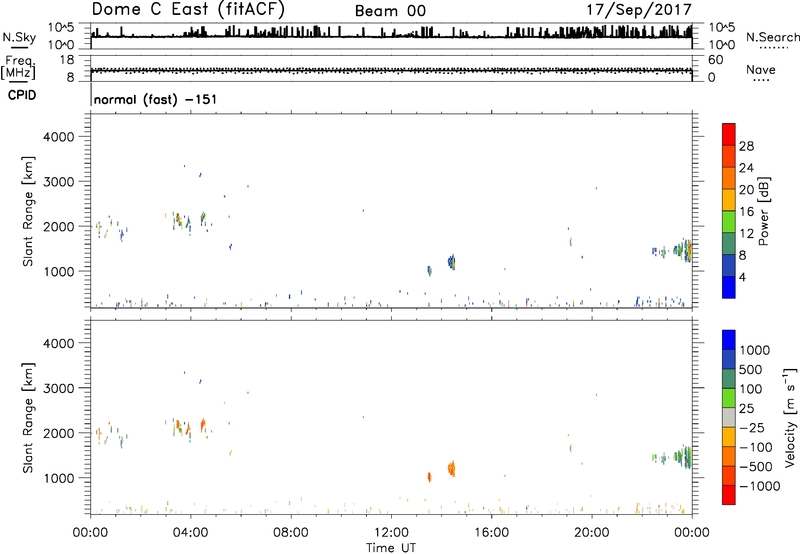The image size is (800, 554).
Task: Click the "4" label on the power color bar
Action: 742,277
